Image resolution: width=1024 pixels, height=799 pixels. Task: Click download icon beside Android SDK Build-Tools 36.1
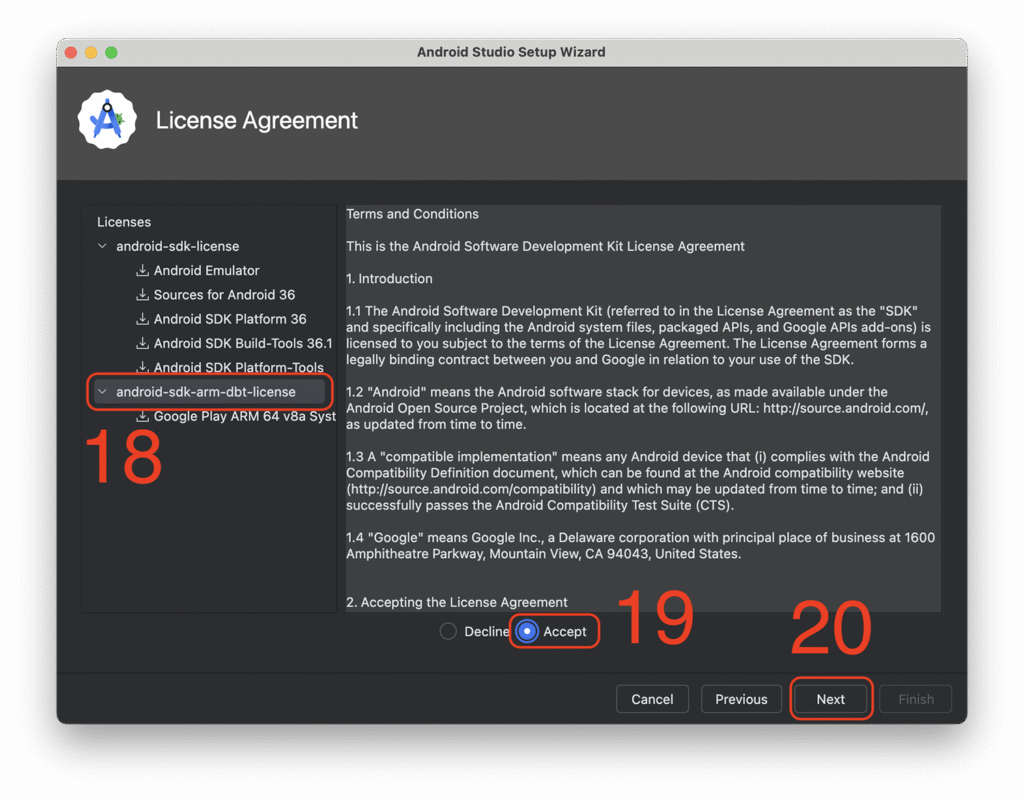(x=142, y=343)
